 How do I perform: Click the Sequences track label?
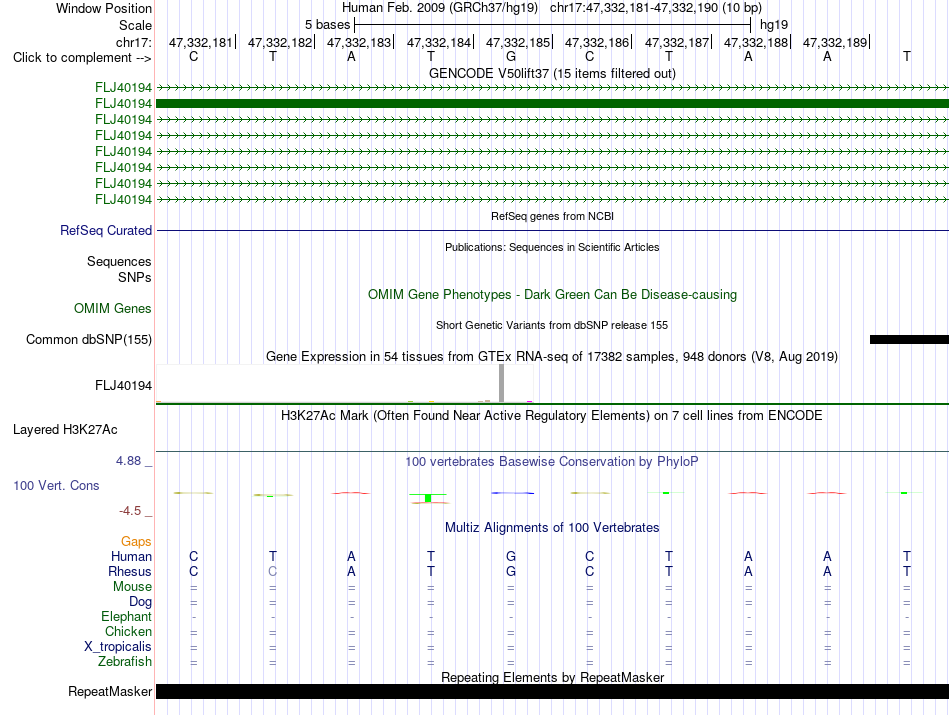pyautogui.click(x=119, y=261)
